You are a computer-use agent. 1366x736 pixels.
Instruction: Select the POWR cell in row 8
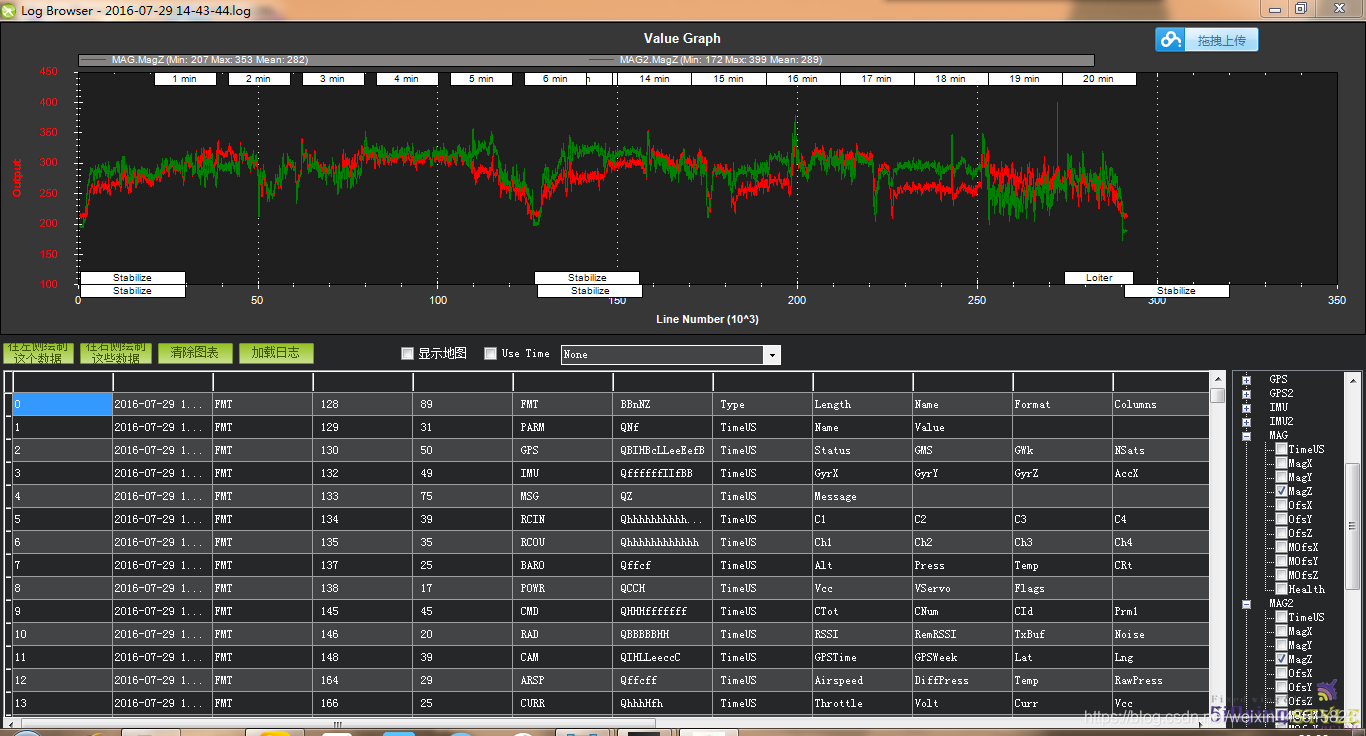[562, 588]
